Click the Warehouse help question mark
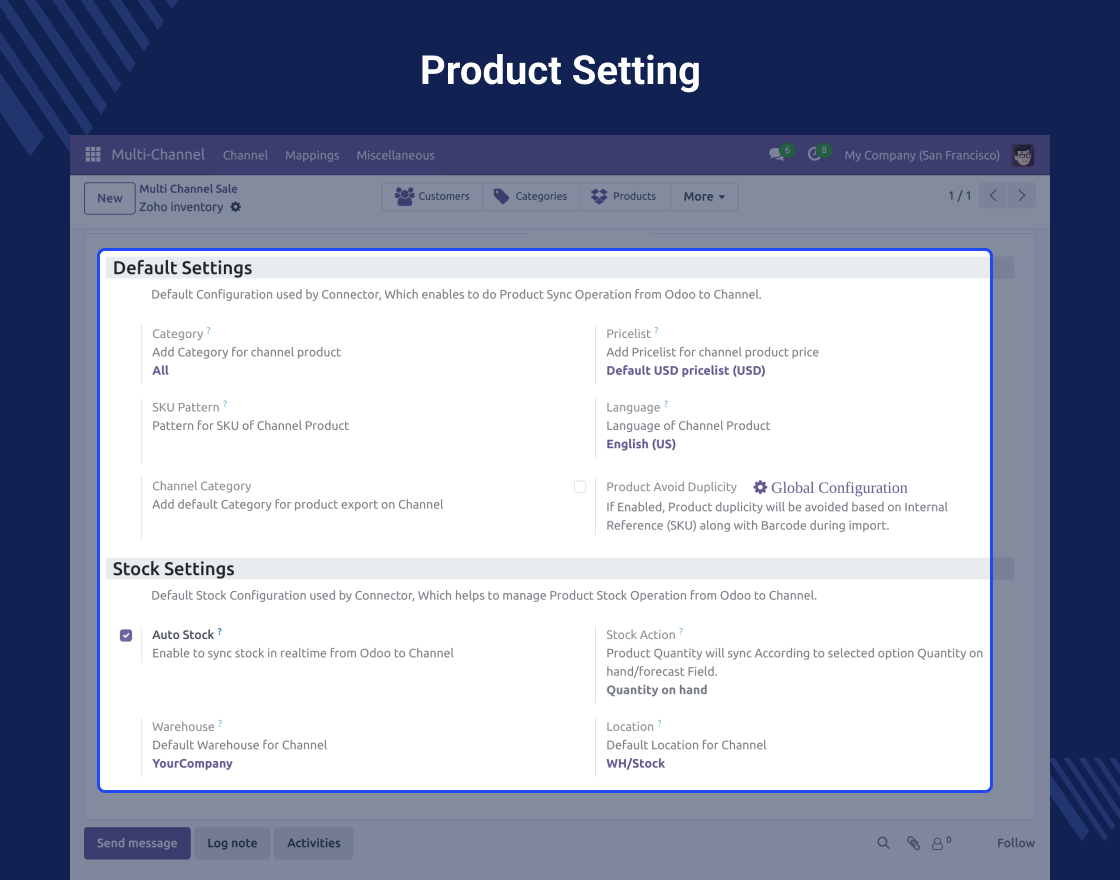The image size is (1120, 880). tap(220, 723)
